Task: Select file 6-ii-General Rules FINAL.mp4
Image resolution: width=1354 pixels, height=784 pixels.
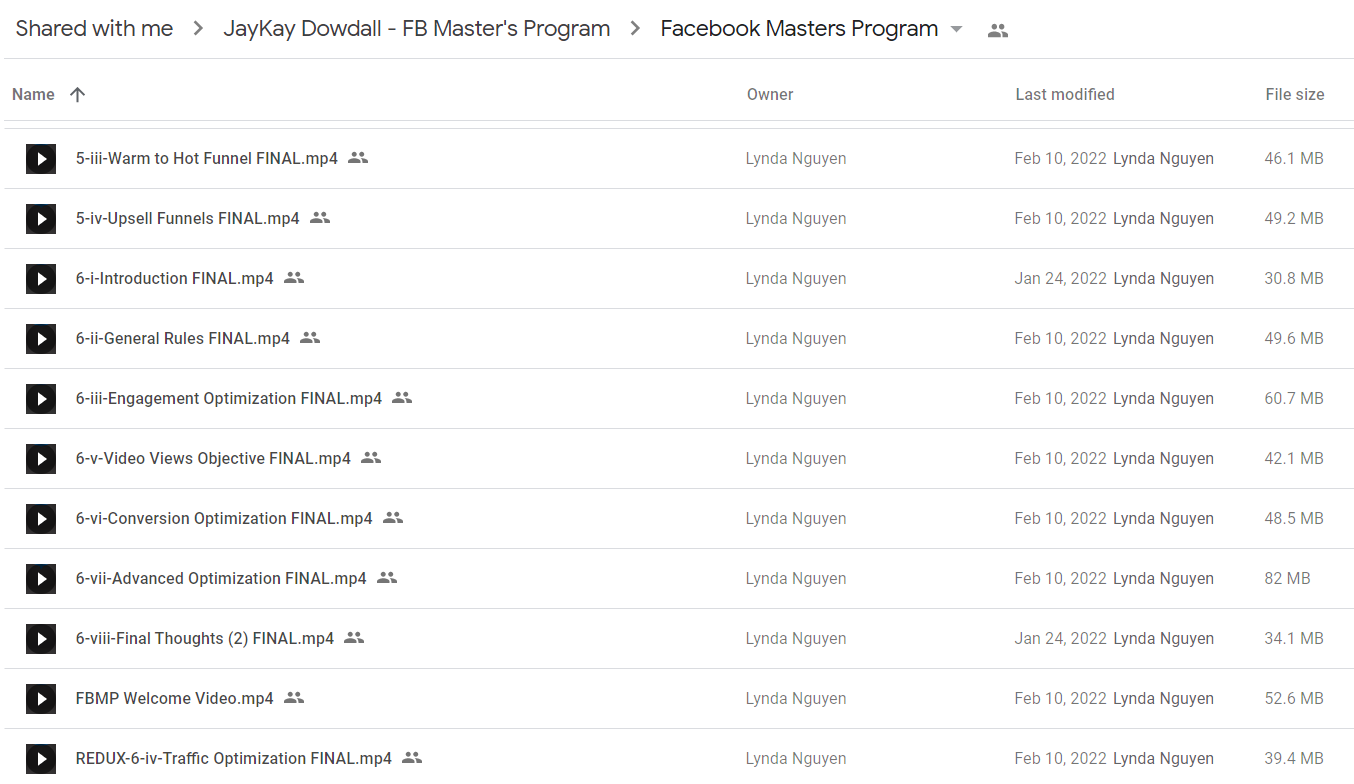Action: (183, 338)
